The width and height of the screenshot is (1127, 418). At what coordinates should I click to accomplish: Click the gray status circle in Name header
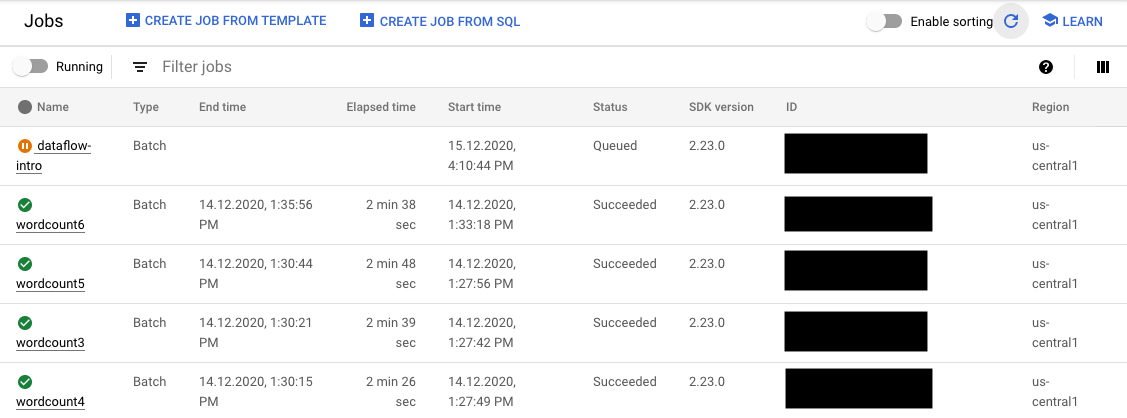(25, 107)
